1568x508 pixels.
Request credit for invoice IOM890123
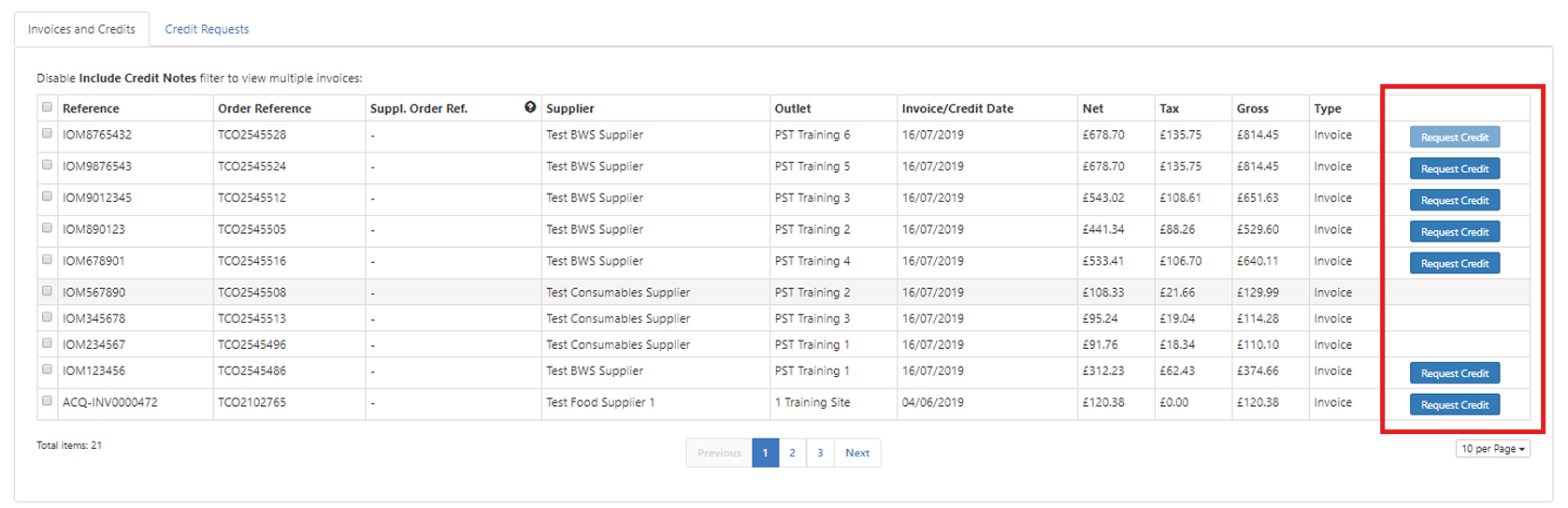[x=1454, y=232]
